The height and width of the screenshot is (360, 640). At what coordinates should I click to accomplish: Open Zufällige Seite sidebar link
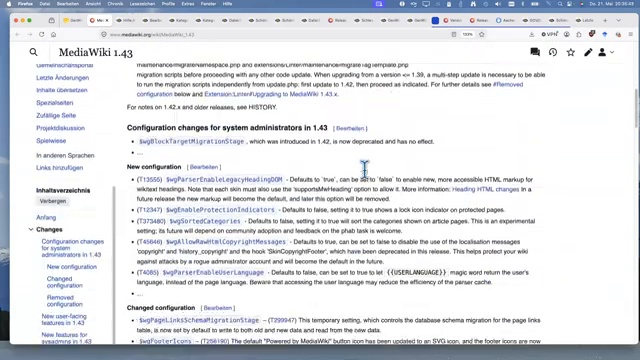click(x=56, y=116)
